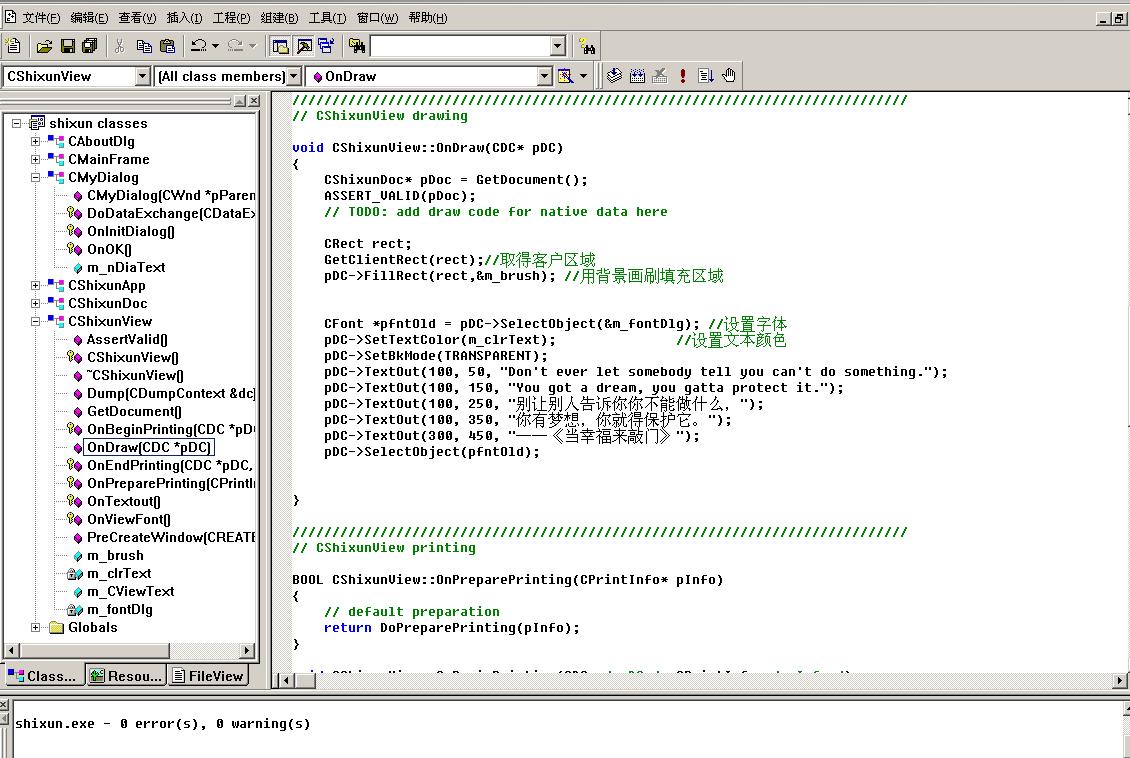
Task: Expand the CShixunApp class node
Action: (35, 285)
